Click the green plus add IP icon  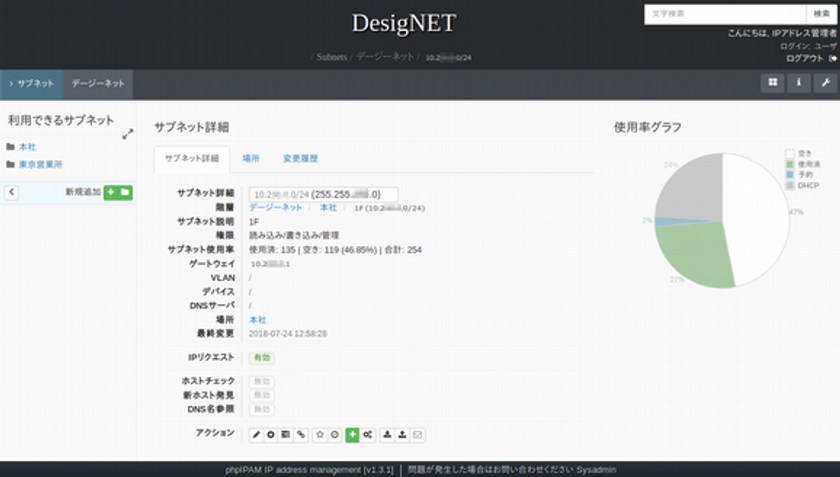pyautogui.click(x=352, y=435)
